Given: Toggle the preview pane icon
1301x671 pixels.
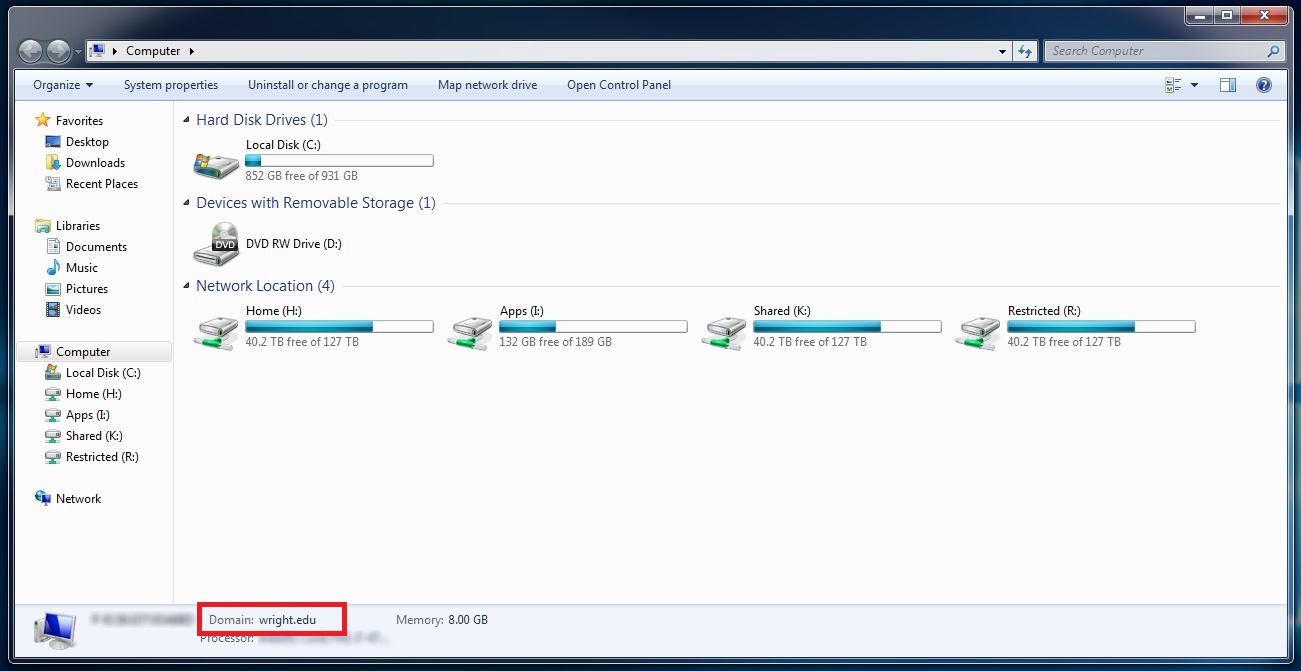Looking at the screenshot, I should [x=1228, y=85].
